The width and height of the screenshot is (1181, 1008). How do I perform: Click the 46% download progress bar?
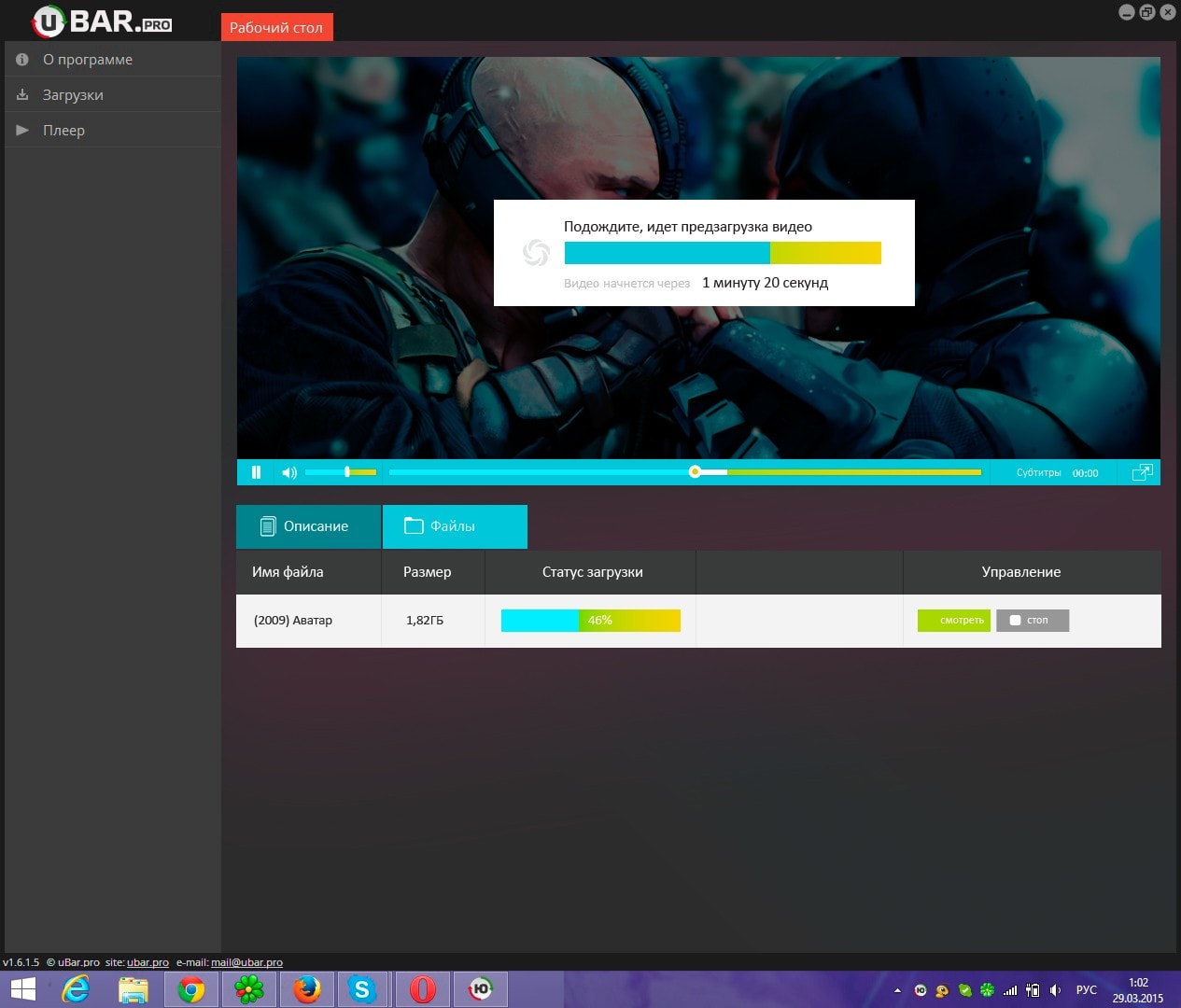coord(591,621)
